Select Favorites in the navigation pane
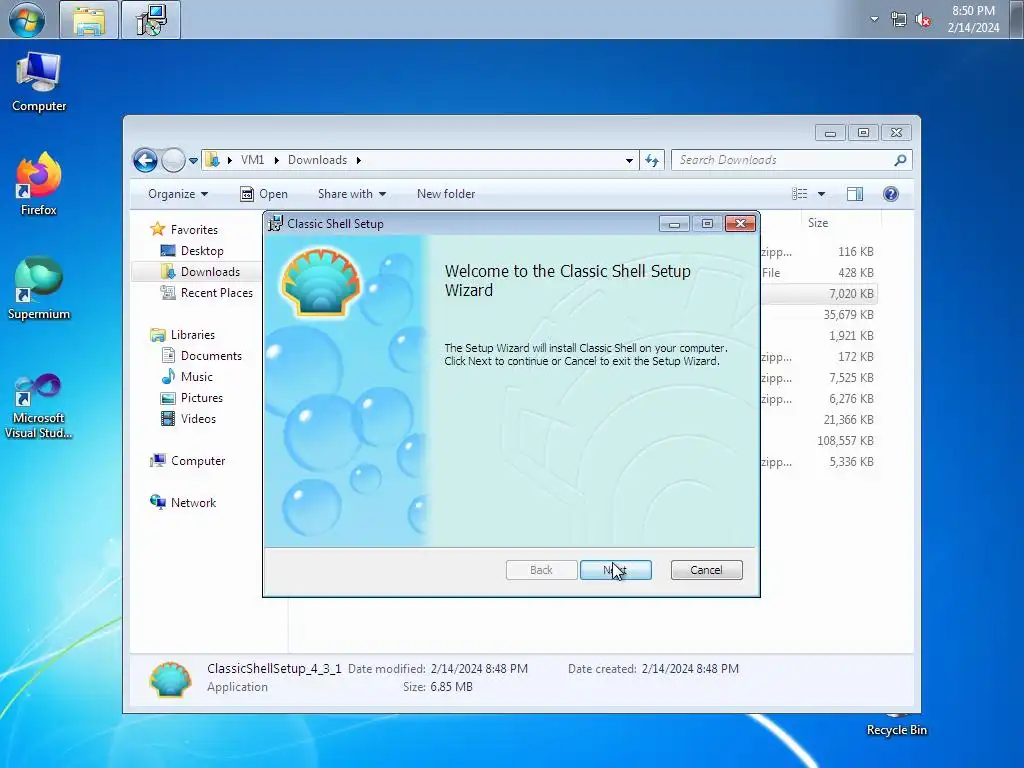Viewport: 1024px width, 768px height. 194,230
